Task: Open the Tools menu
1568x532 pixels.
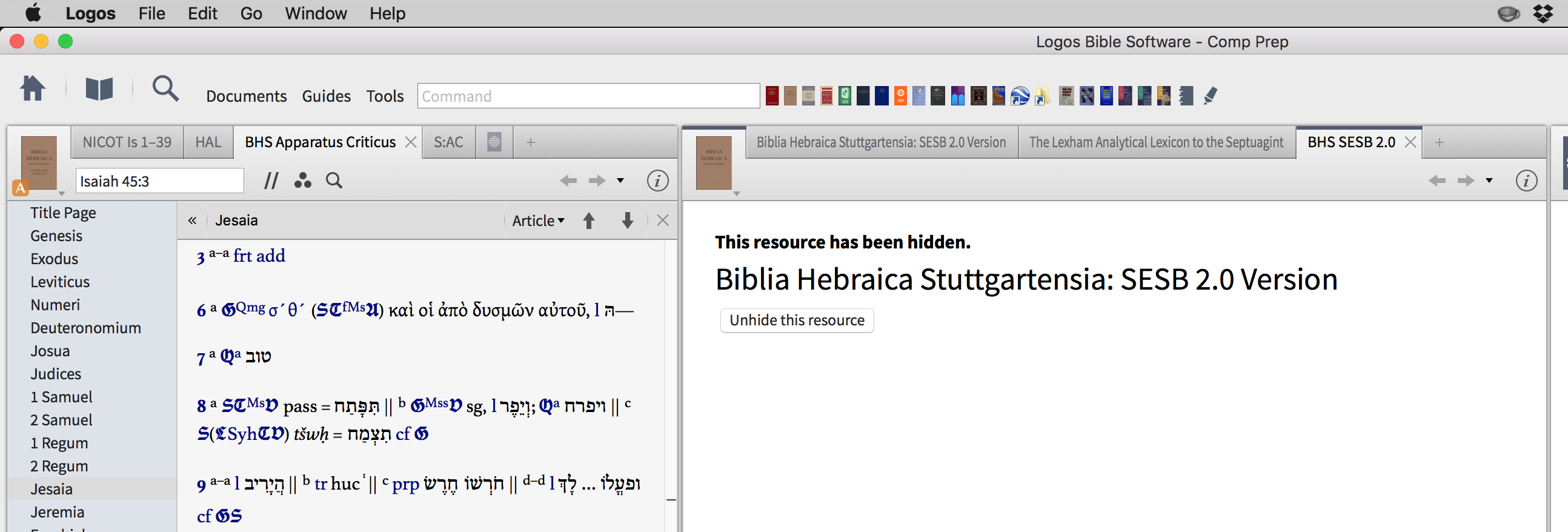Action: coord(385,96)
